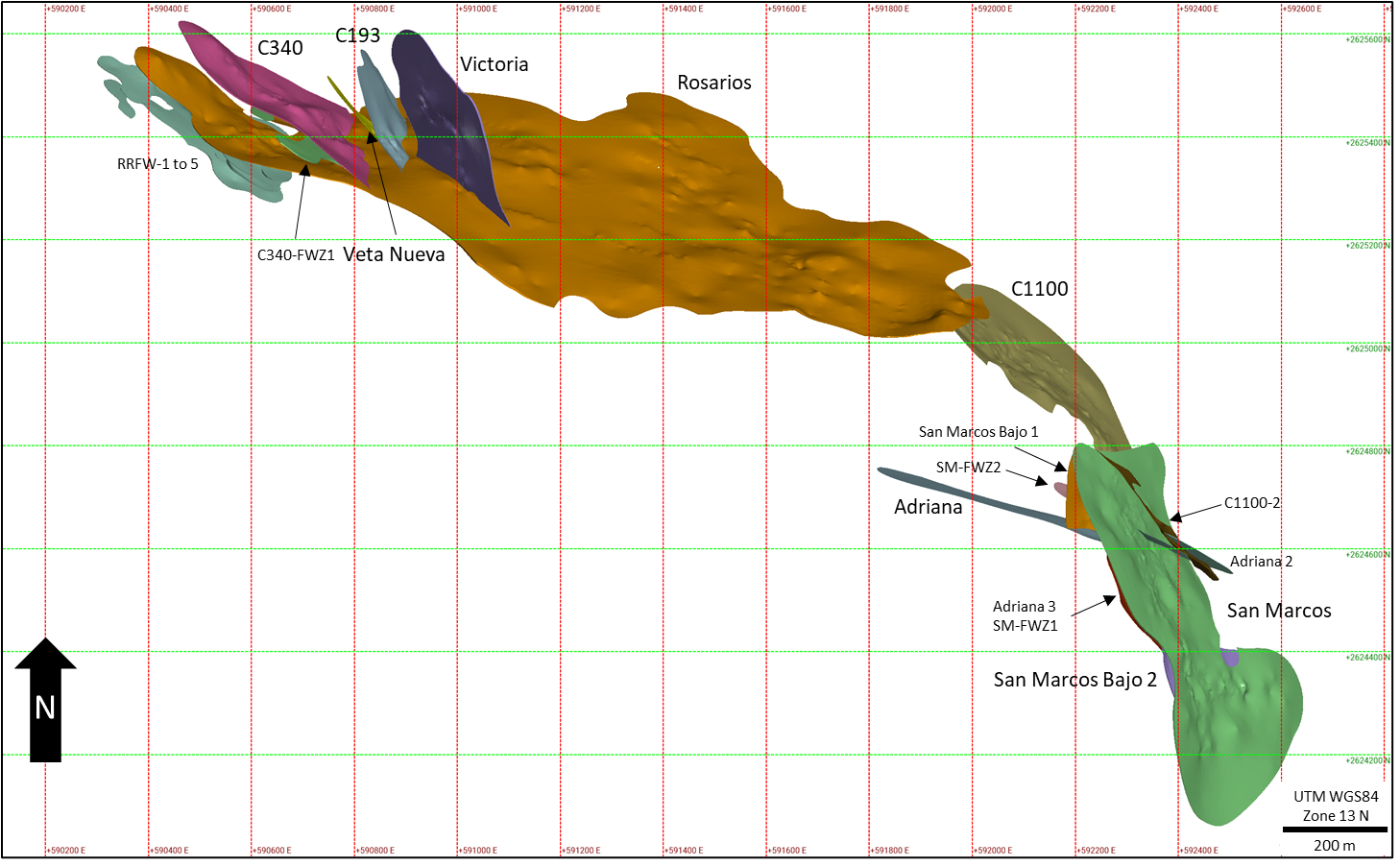The image size is (1400, 866).
Task: Click the arrow from San Marcos Bajo 1
Action: coord(1041,458)
